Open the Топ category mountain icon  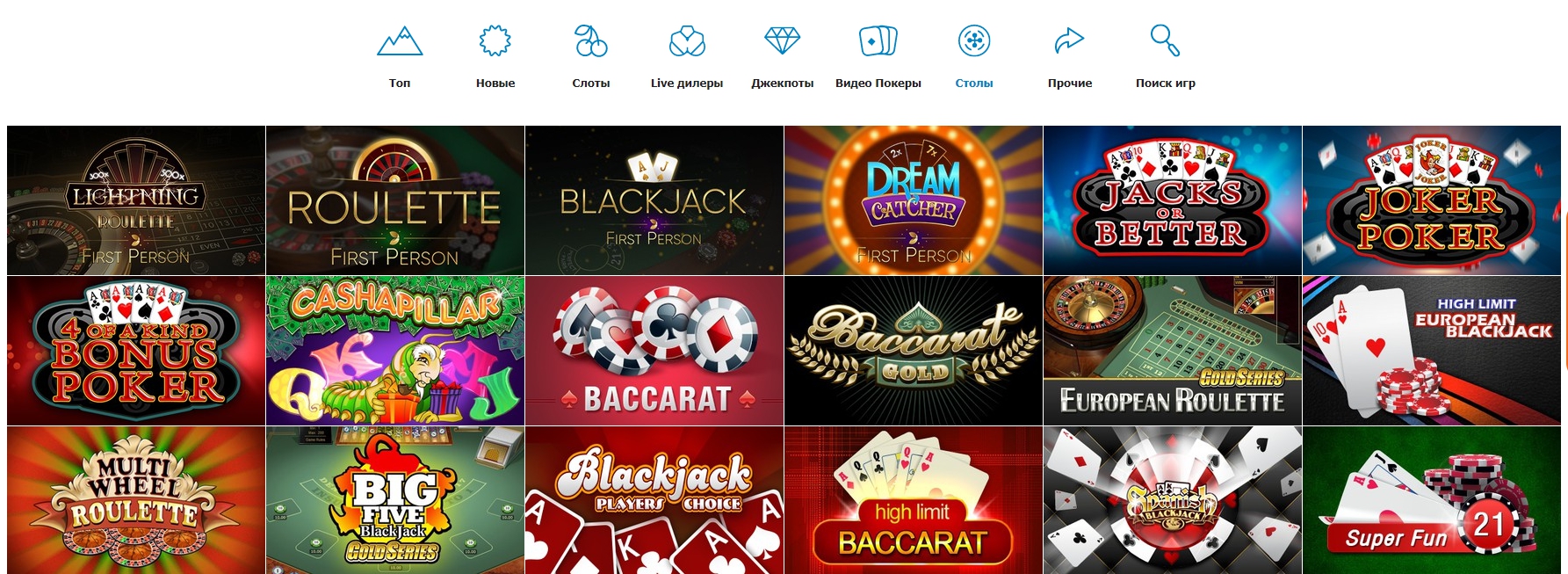(400, 41)
